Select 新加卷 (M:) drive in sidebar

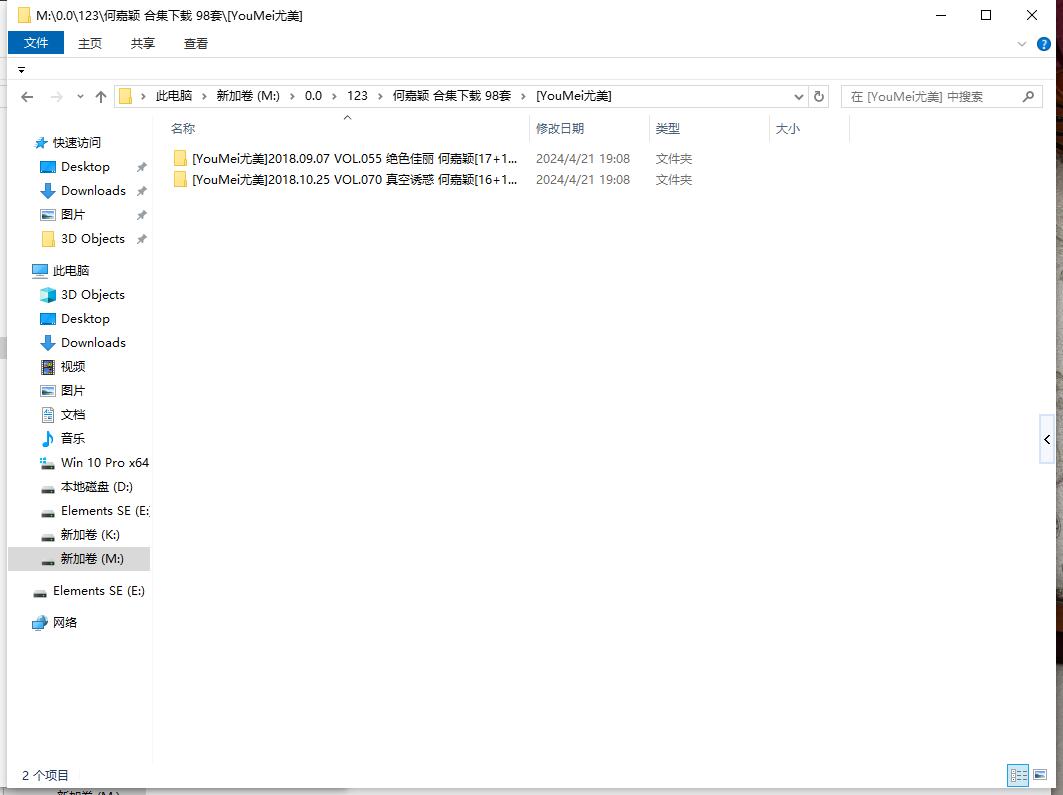(x=79, y=559)
